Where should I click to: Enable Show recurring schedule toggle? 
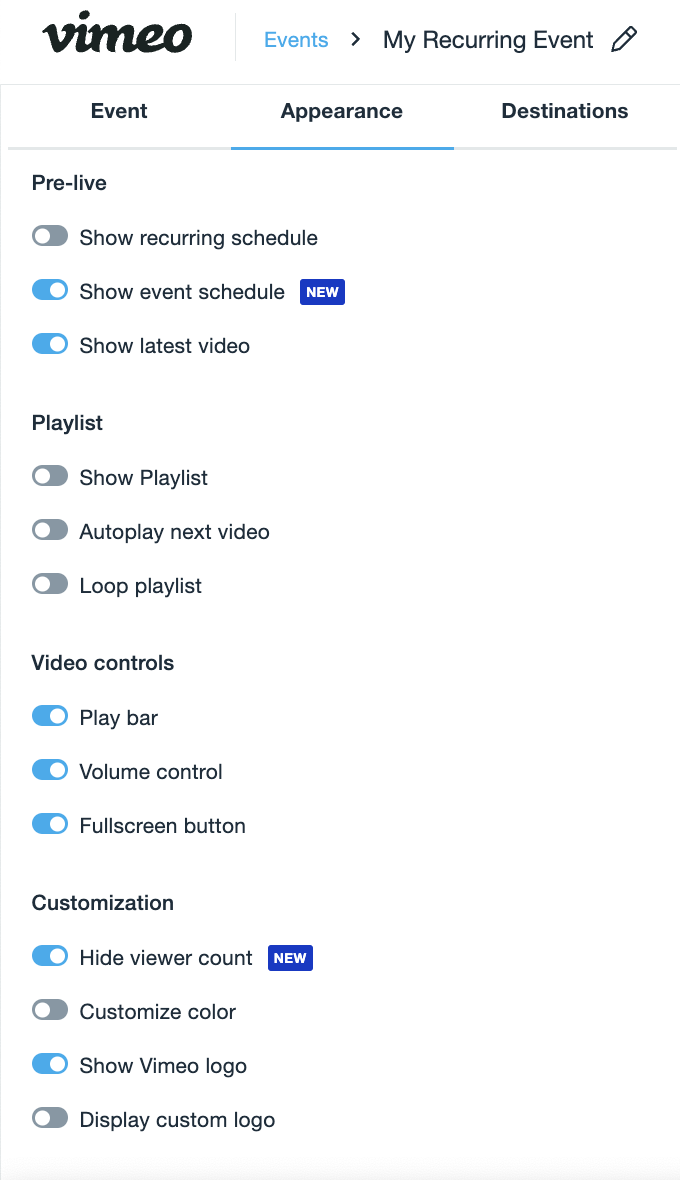[50, 236]
